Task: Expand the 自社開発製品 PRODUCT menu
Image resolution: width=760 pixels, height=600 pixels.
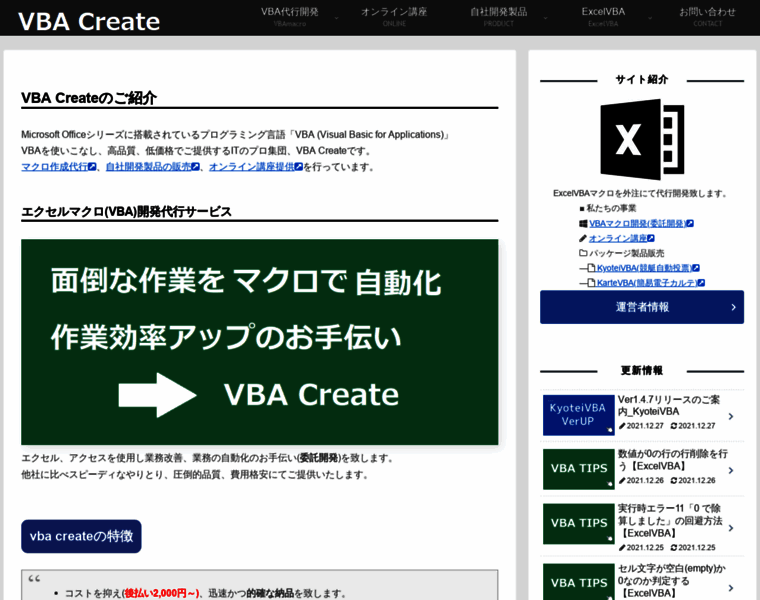Action: [x=498, y=17]
